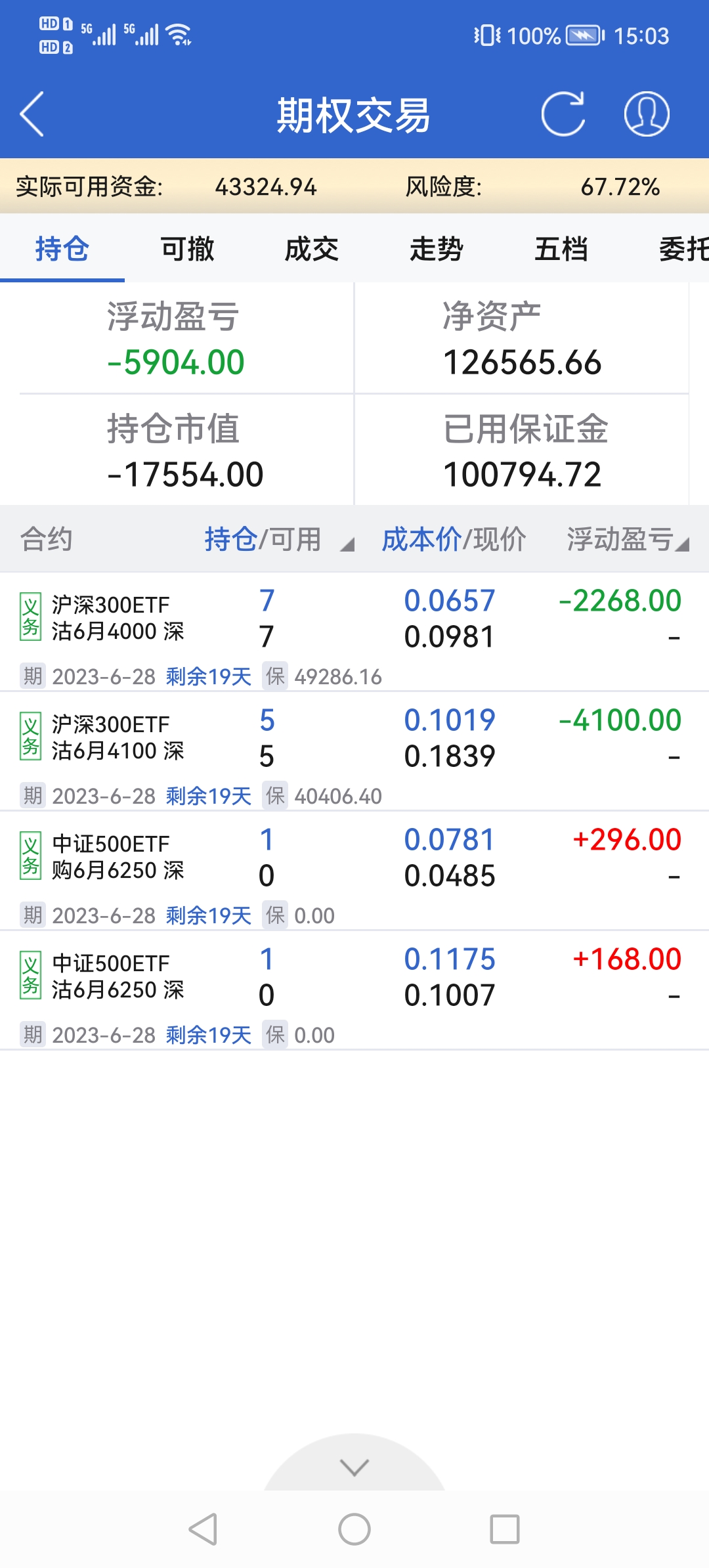The image size is (709, 1568).
Task: Open the 走势 tab
Action: (x=437, y=250)
